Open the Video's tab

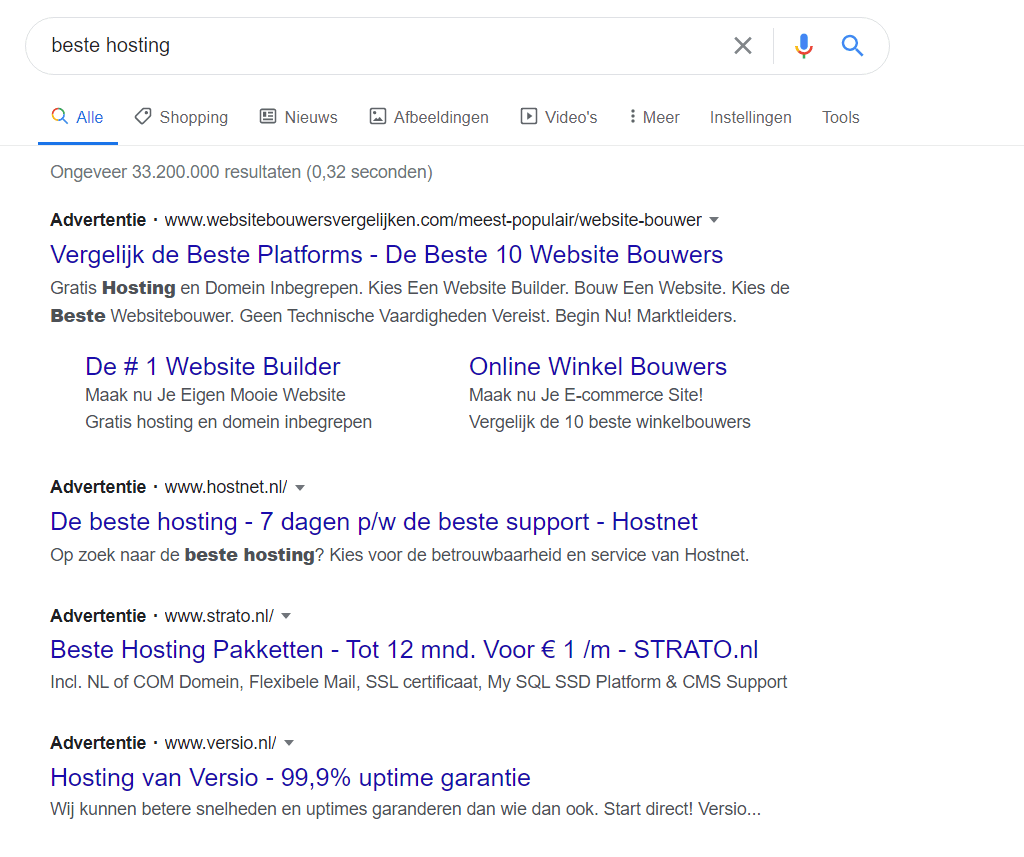558,117
